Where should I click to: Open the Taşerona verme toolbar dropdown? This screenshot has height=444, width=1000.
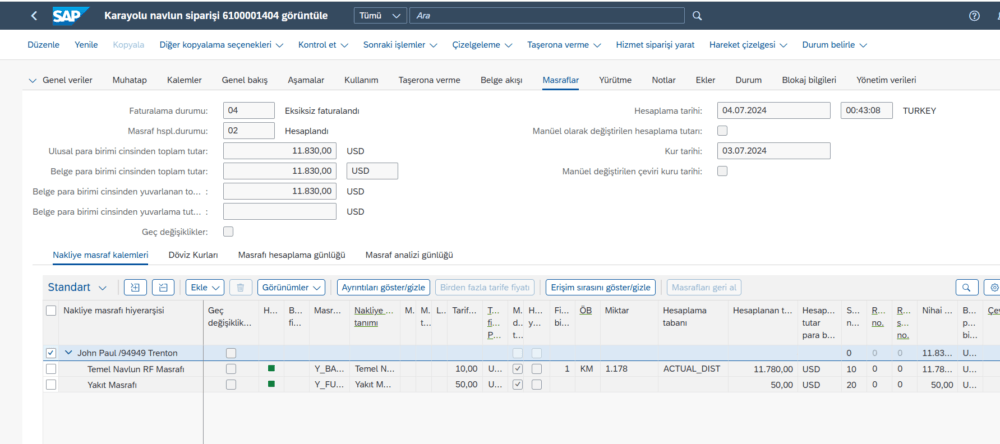pos(563,45)
